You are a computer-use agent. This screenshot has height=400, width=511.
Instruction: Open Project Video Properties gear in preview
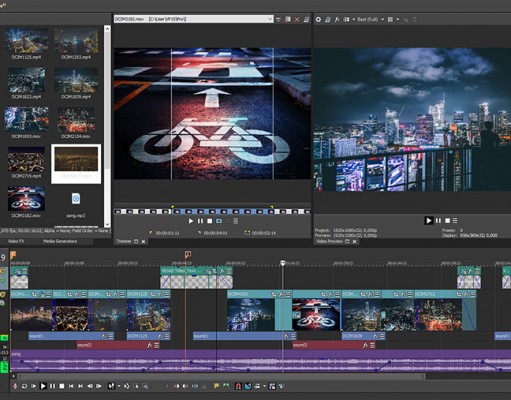point(318,20)
